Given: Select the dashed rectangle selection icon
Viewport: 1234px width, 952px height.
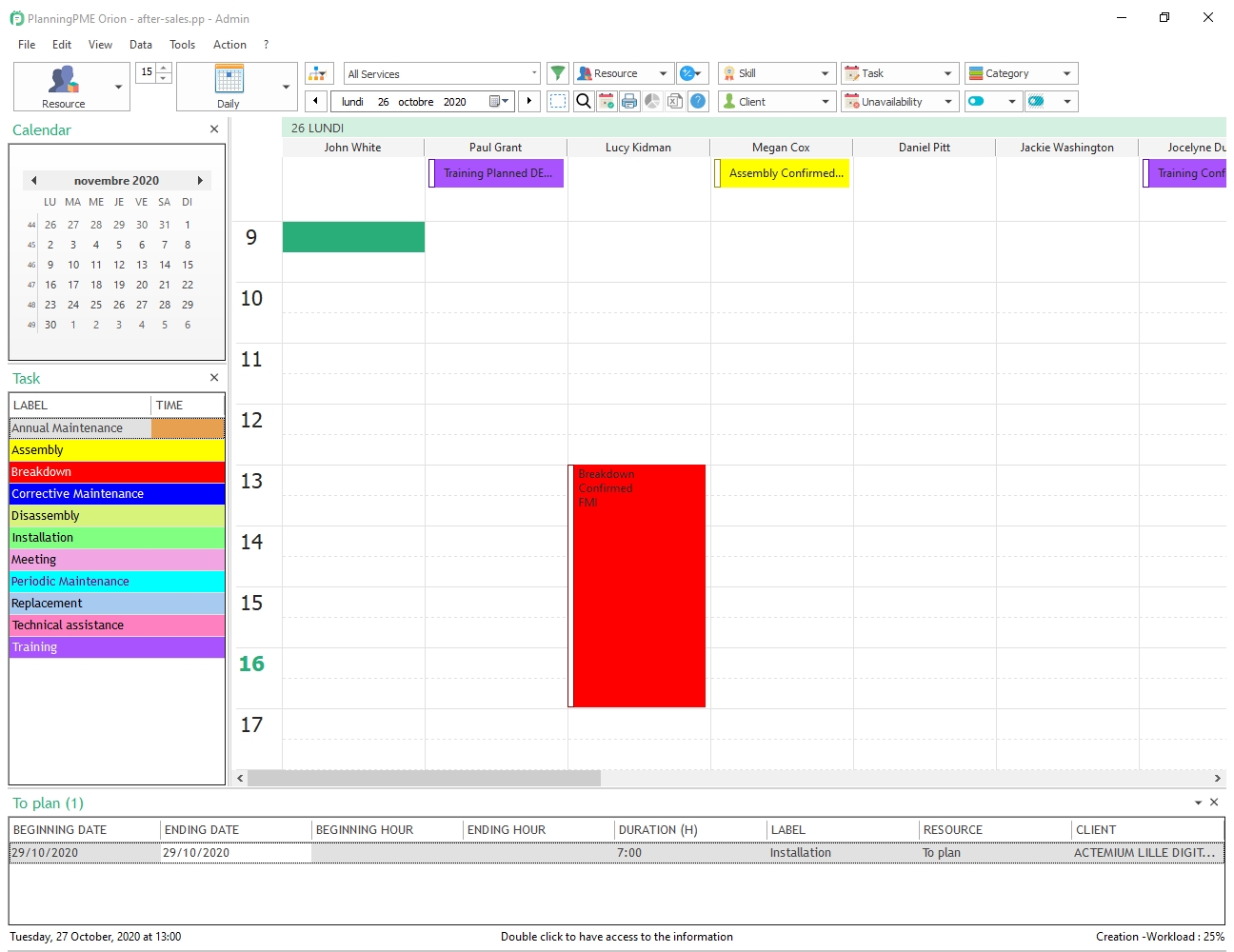Looking at the screenshot, I should click(557, 101).
